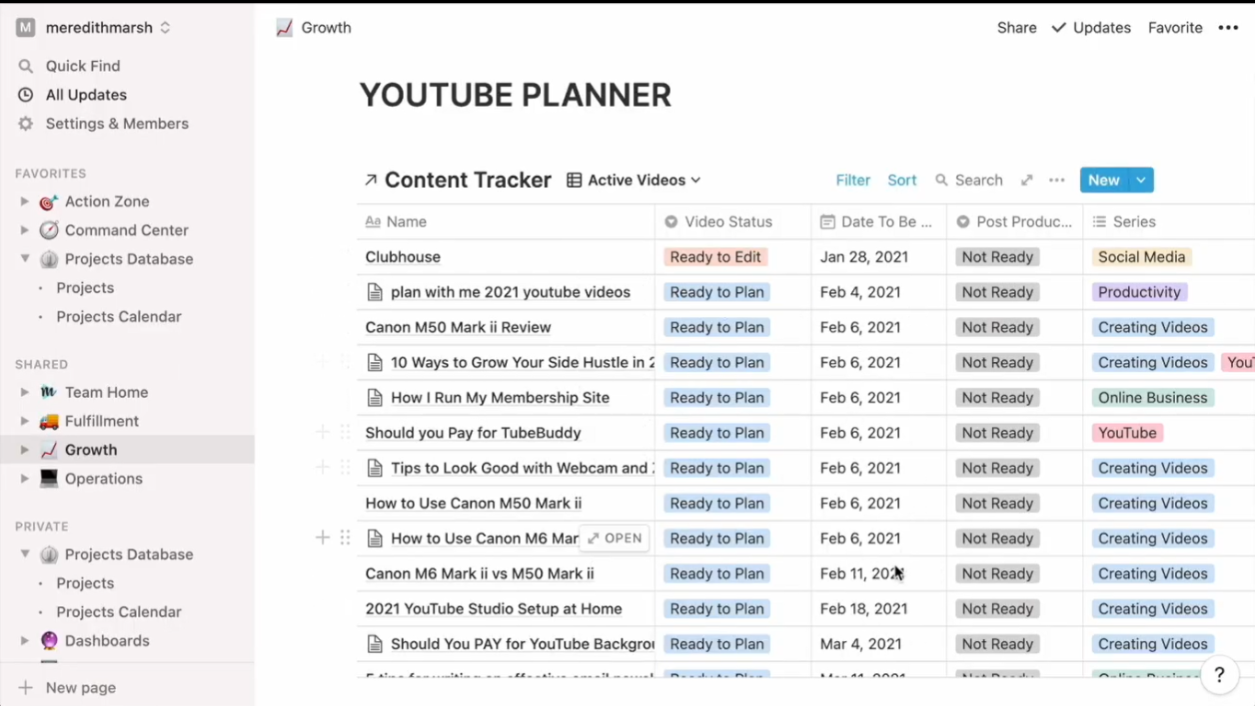Screen dimensions: 1255x706
Task: Click Sort in the database toolbar
Action: 902,180
